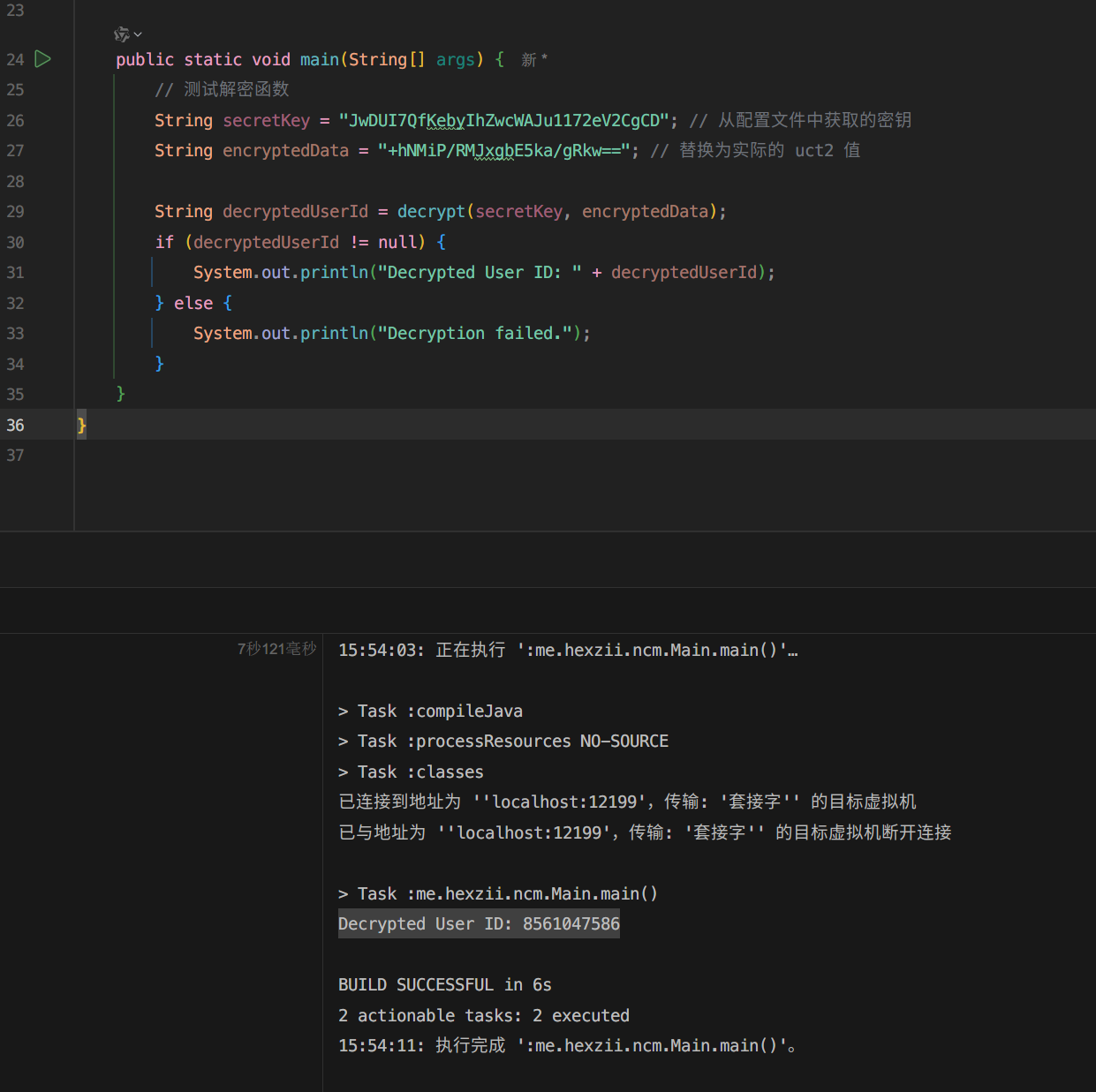Viewport: 1096px width, 1092px height.
Task: Click line number 37 in the gutter
Action: point(15,456)
